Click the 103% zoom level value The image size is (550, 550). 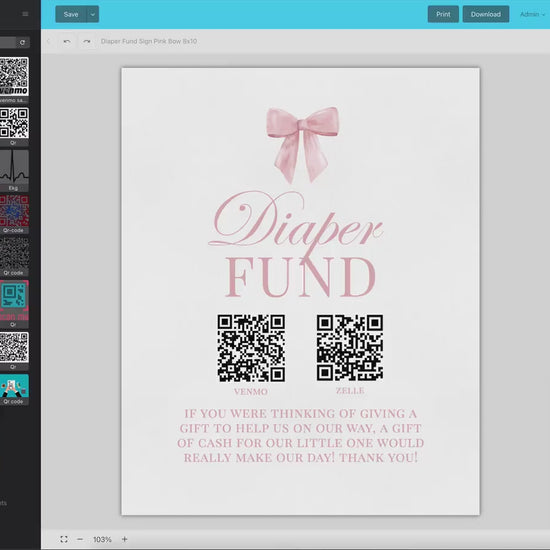(x=102, y=539)
